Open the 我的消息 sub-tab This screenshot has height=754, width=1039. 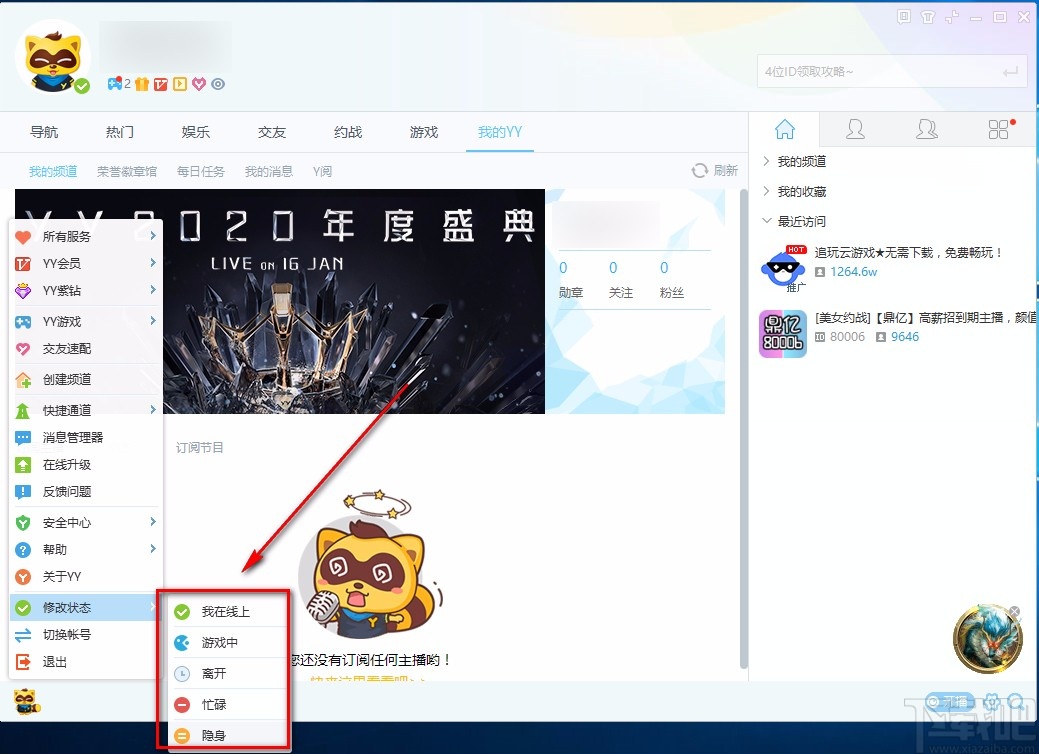point(268,172)
